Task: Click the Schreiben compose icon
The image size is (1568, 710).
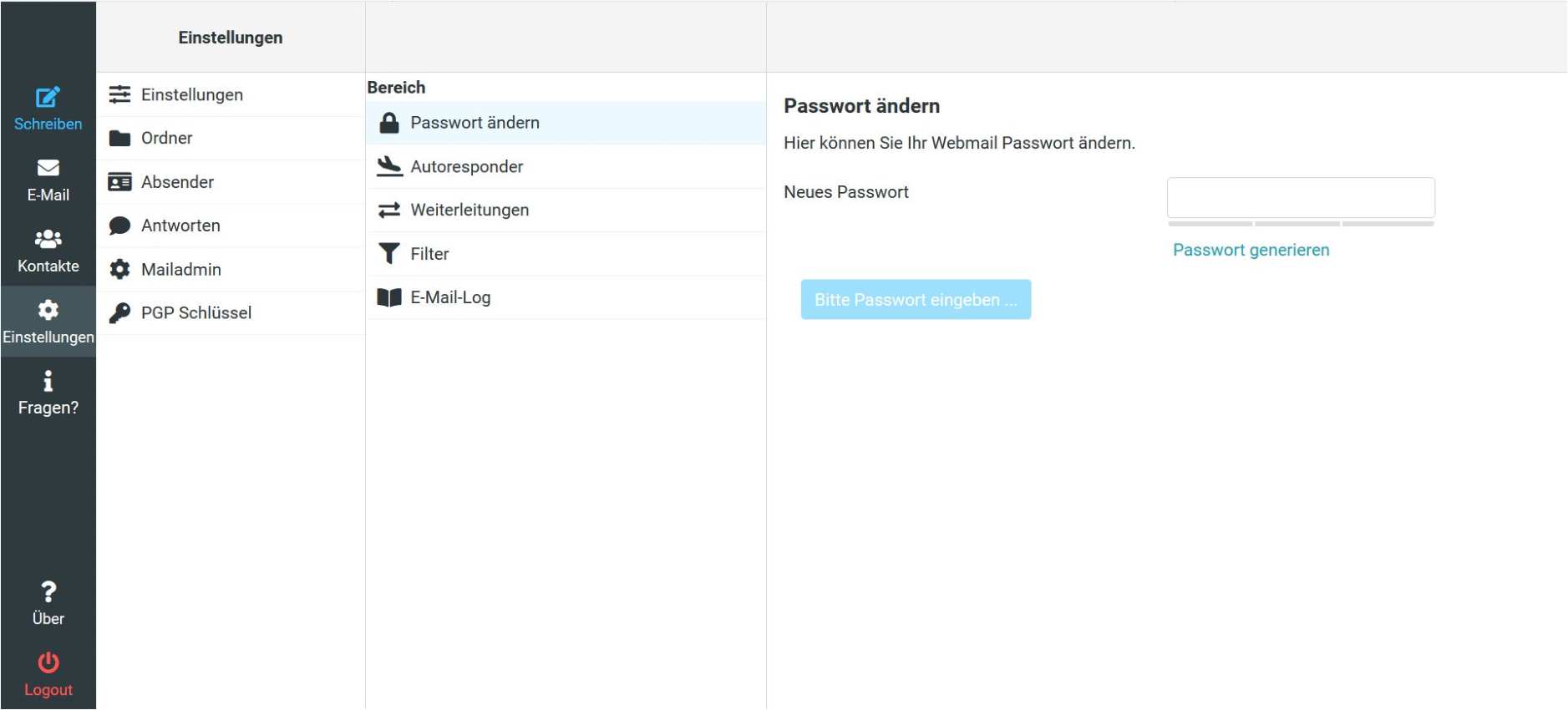Action: (x=48, y=97)
